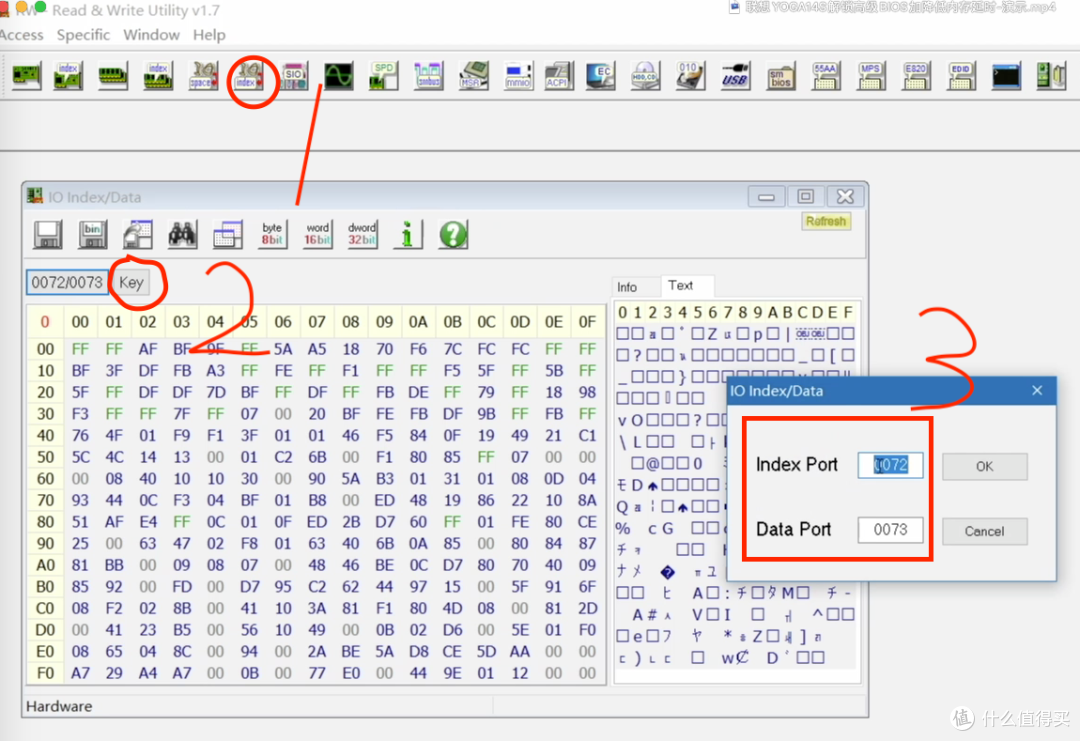Open the IO space tool

click(x=203, y=76)
